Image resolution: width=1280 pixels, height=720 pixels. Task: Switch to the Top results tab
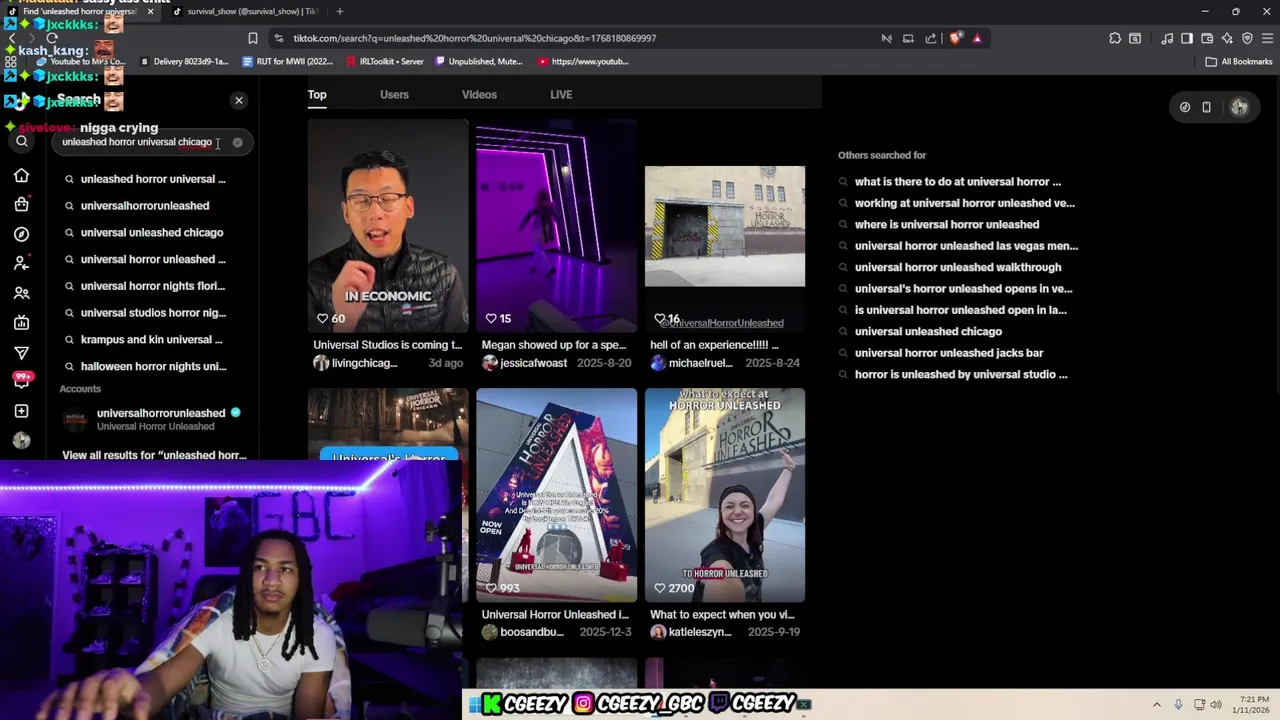317,94
